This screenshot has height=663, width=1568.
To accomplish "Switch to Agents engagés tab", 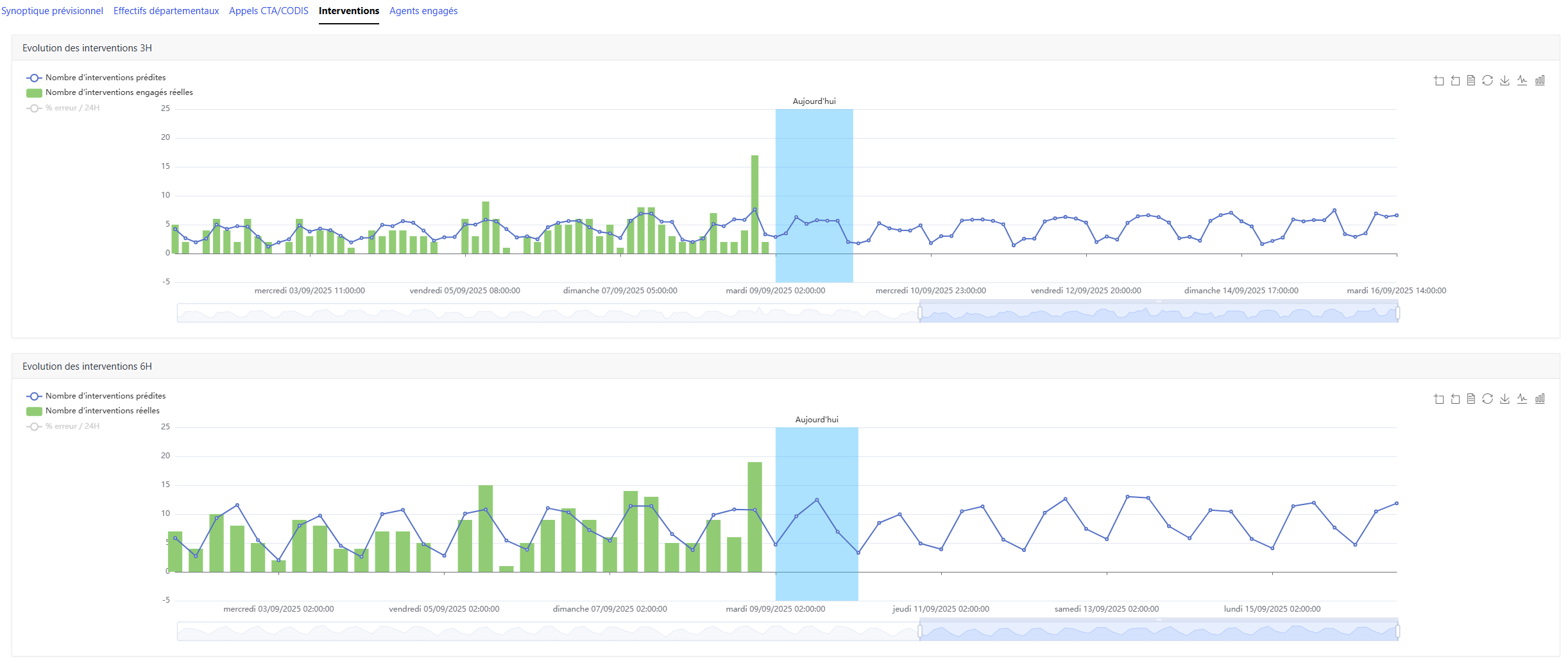I will click(423, 11).
